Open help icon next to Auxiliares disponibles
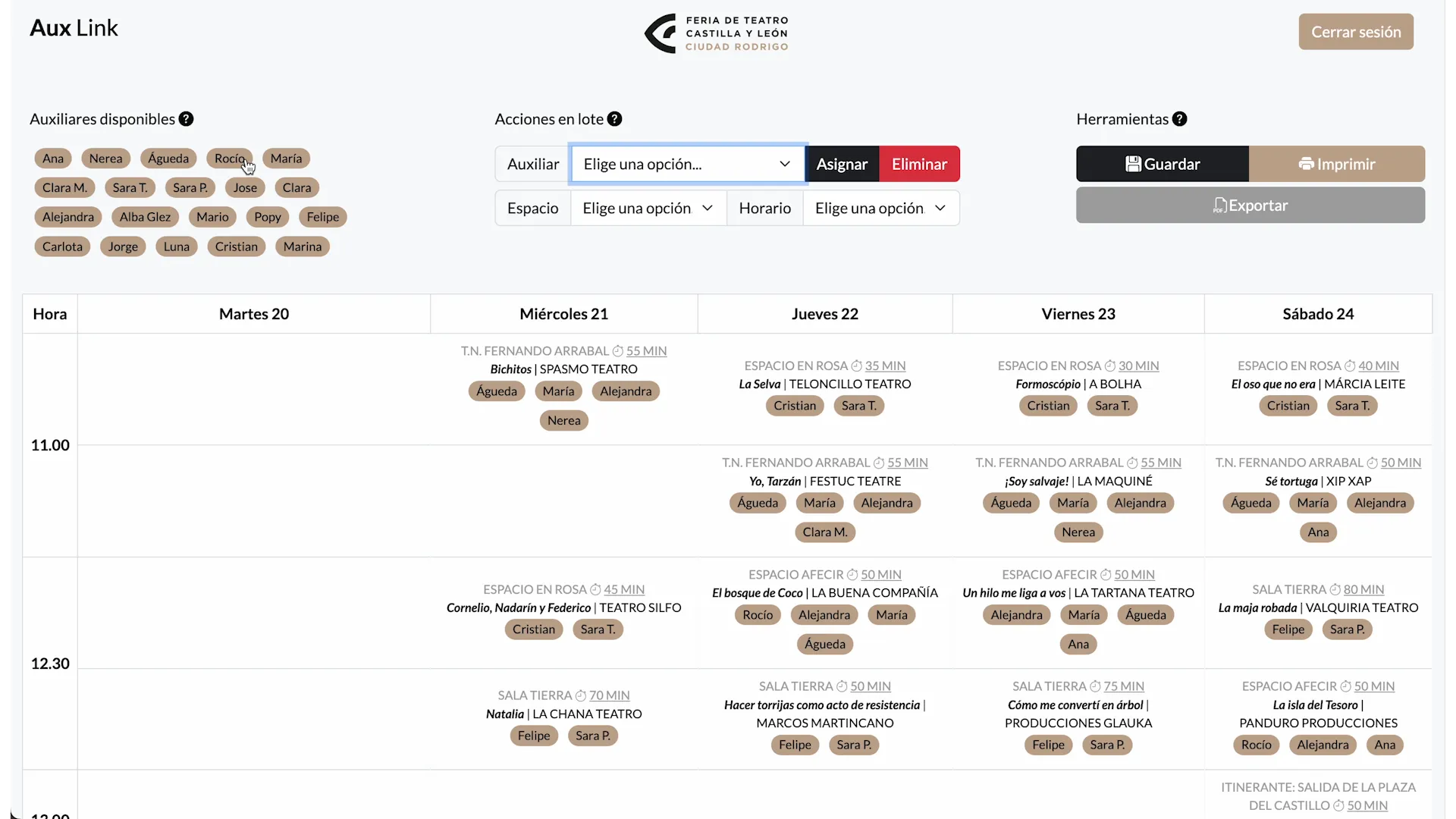 (186, 119)
